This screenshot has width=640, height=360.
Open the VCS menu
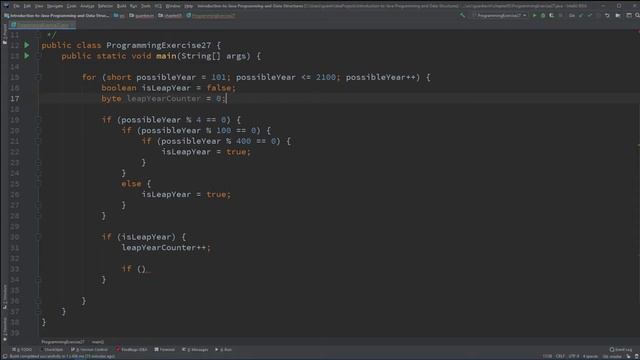point(158,6)
